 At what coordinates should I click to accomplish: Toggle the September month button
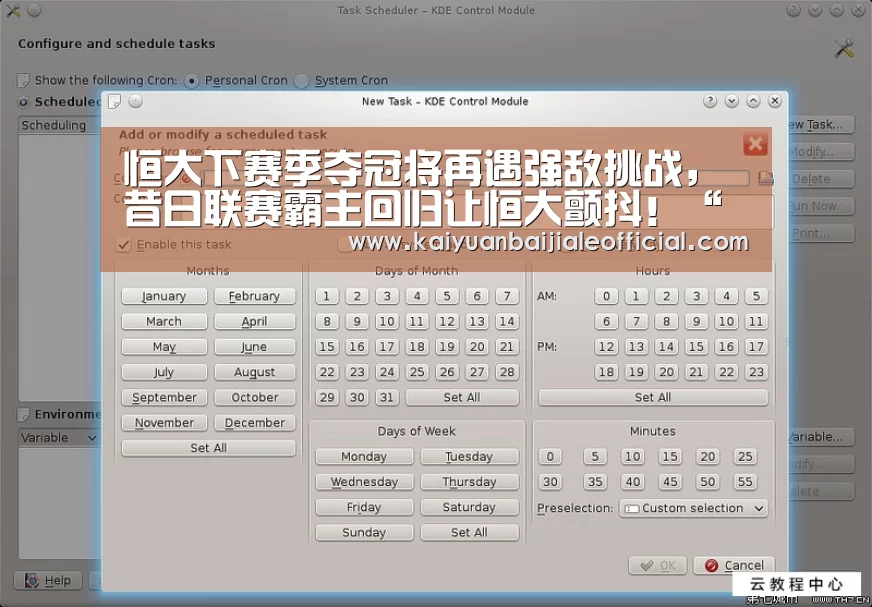click(x=164, y=397)
